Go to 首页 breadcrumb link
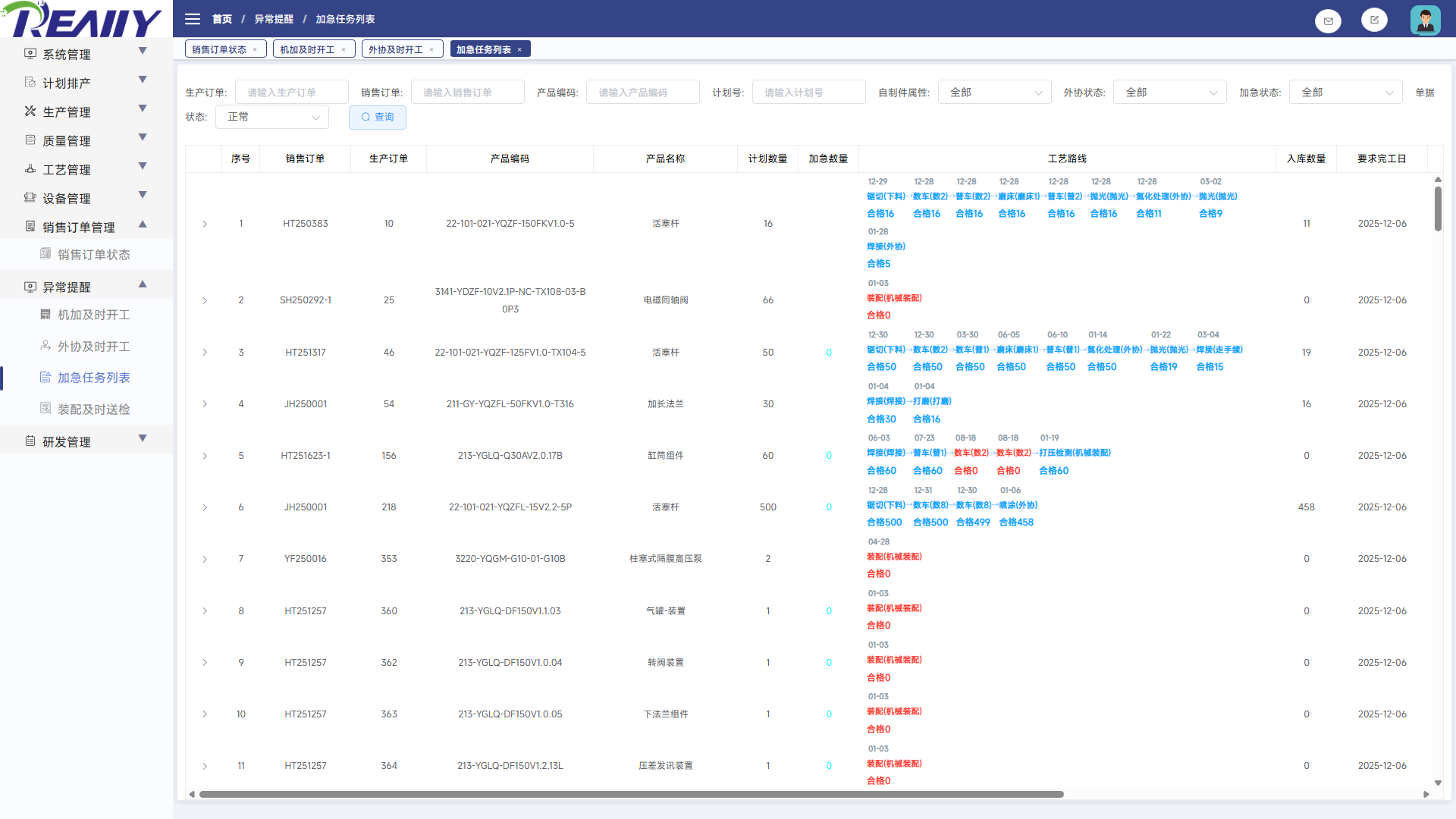Image resolution: width=1456 pixels, height=819 pixels. click(222, 19)
